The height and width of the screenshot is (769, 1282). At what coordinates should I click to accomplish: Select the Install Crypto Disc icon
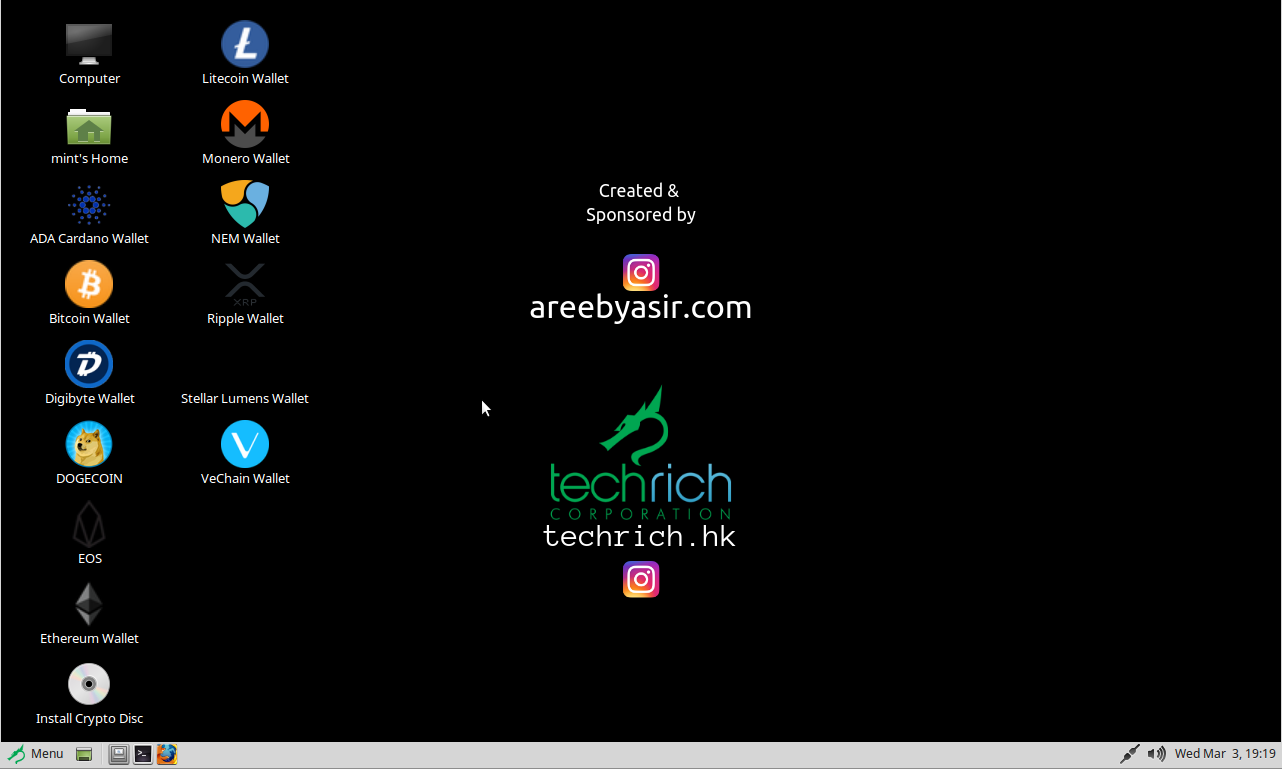click(89, 685)
